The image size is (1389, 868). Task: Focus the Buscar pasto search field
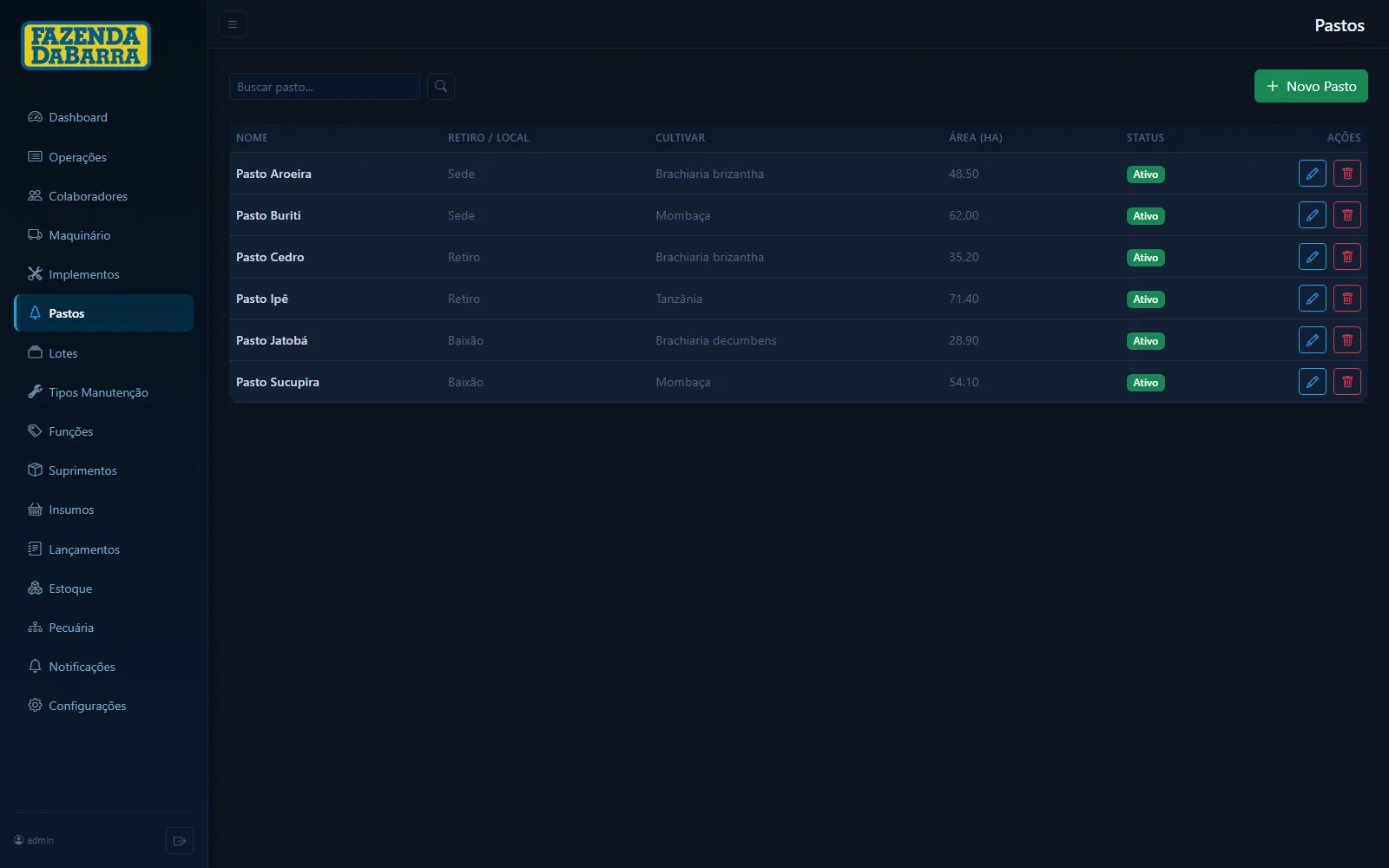pos(325,86)
